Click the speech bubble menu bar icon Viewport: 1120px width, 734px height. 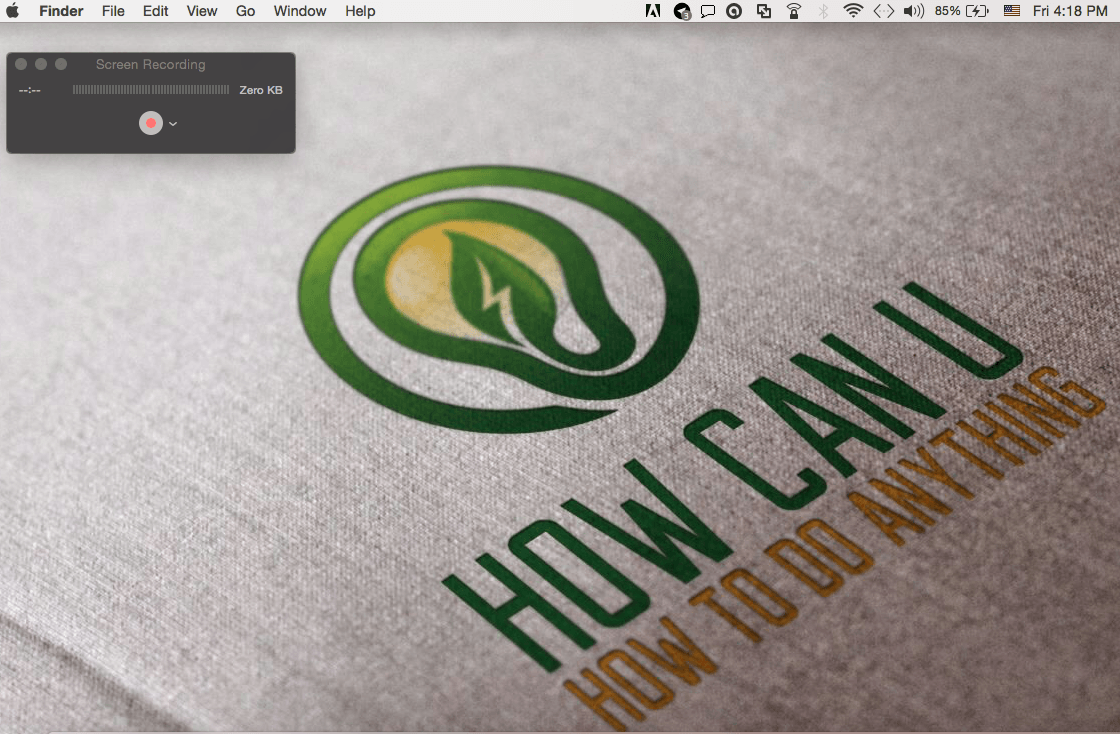coord(708,11)
